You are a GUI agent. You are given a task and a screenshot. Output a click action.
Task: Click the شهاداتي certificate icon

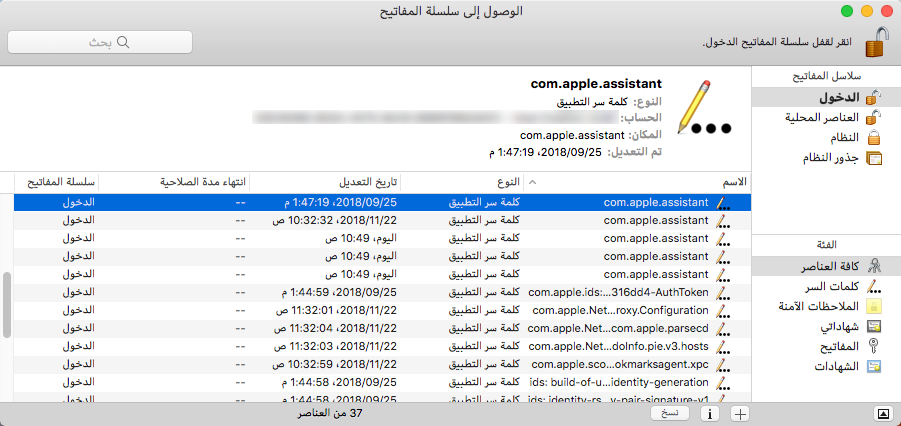pyautogui.click(x=873, y=326)
